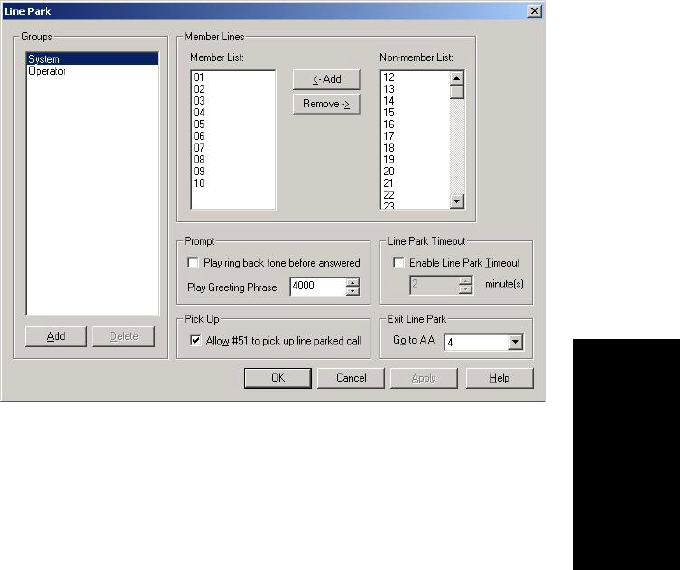Viewport: 680px width, 570px height.
Task: Increase the Play Greeting Phrase value
Action: [x=353, y=282]
